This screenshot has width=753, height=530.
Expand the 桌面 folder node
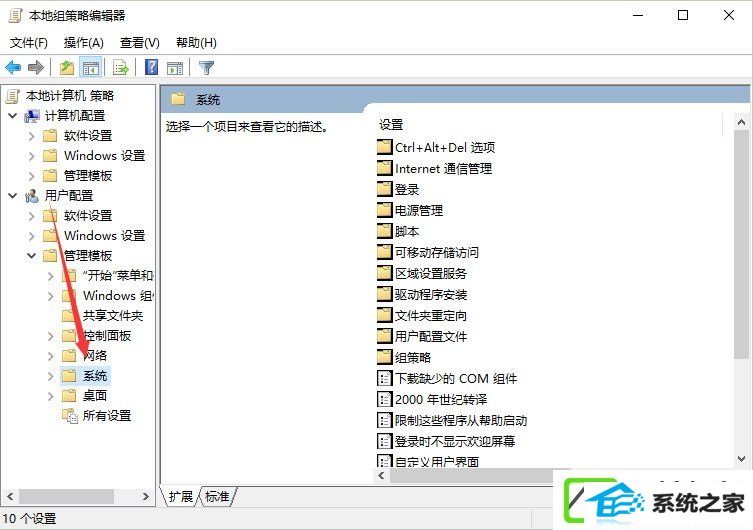tap(50, 396)
